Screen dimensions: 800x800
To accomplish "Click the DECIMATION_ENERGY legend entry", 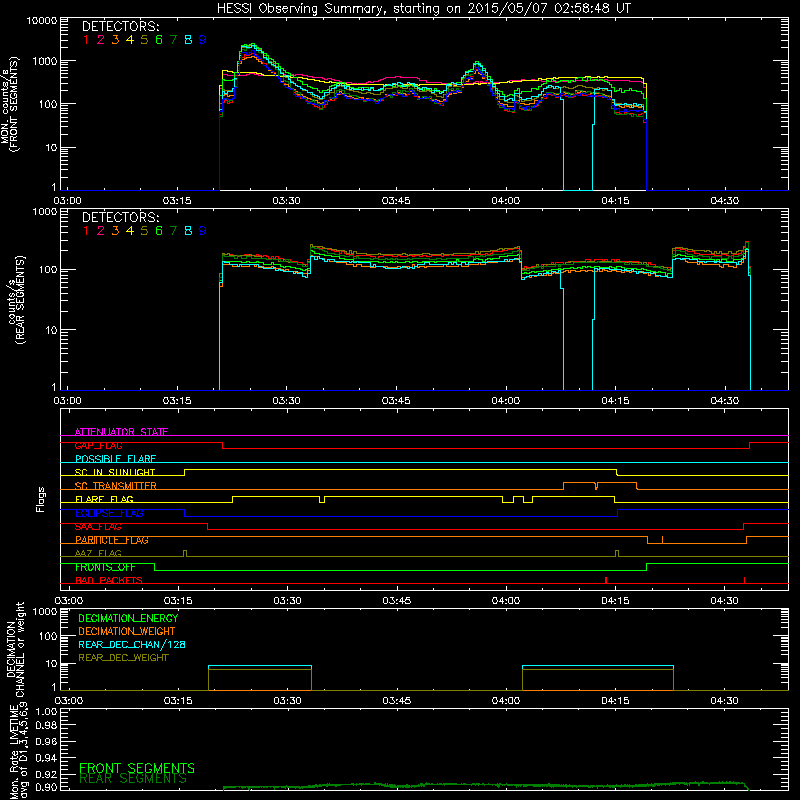I will point(128,618).
